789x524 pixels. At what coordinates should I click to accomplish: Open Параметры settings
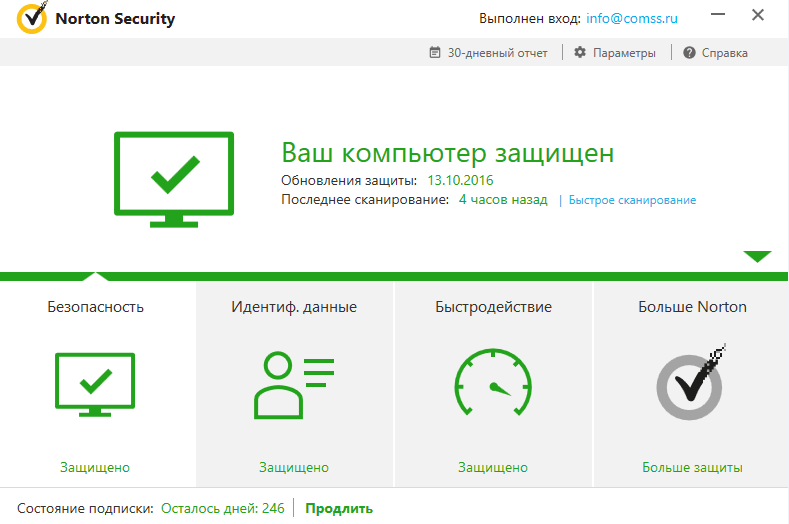pos(615,53)
